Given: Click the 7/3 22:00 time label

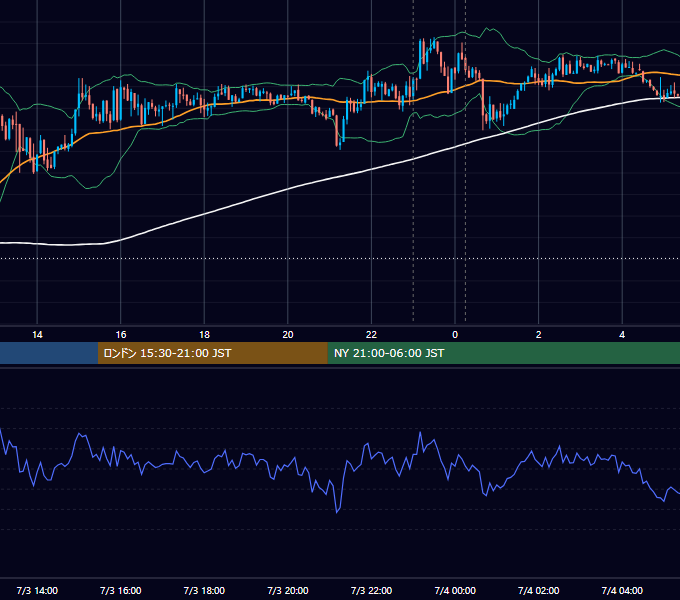Looking at the screenshot, I should click(371, 590).
